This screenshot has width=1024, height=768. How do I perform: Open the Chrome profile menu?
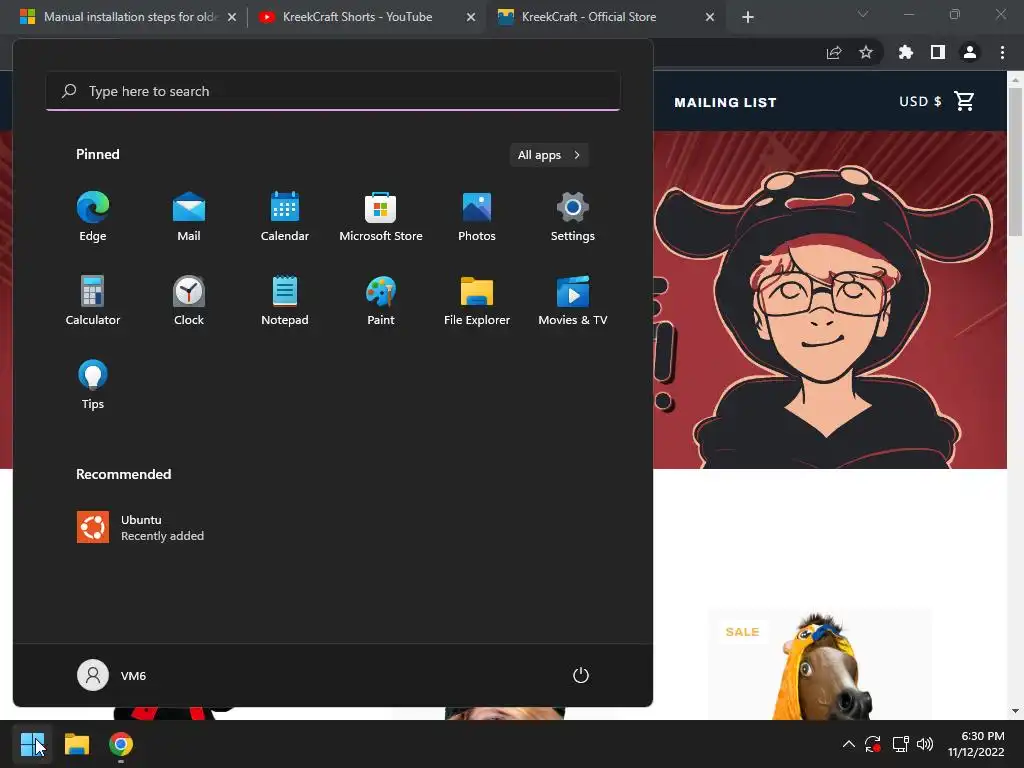tap(970, 52)
